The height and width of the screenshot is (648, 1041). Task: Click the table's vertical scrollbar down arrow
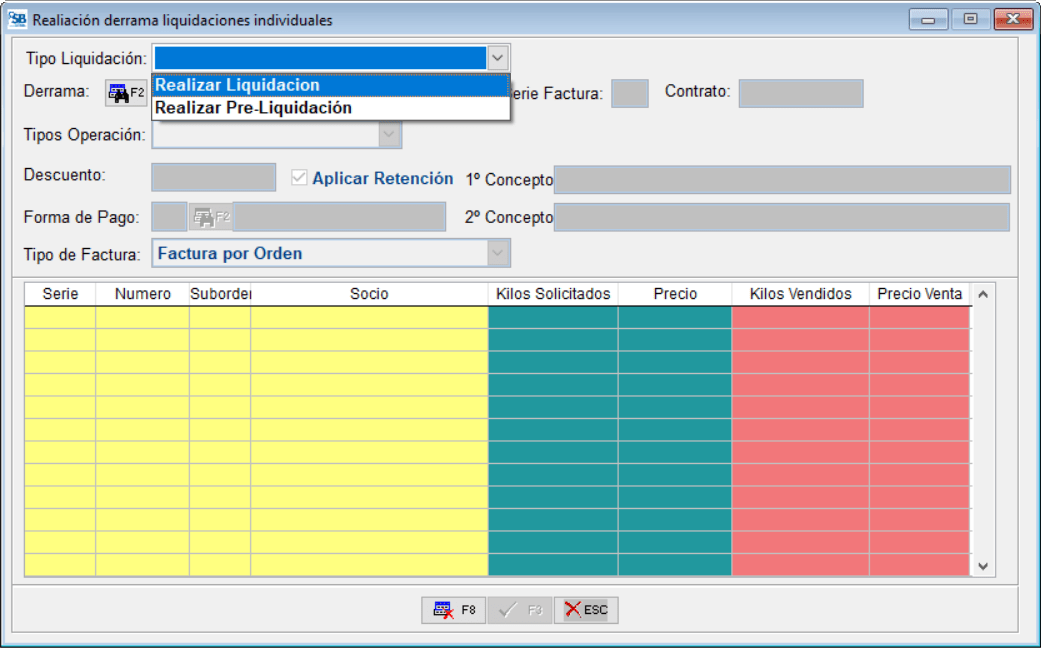pos(982,566)
